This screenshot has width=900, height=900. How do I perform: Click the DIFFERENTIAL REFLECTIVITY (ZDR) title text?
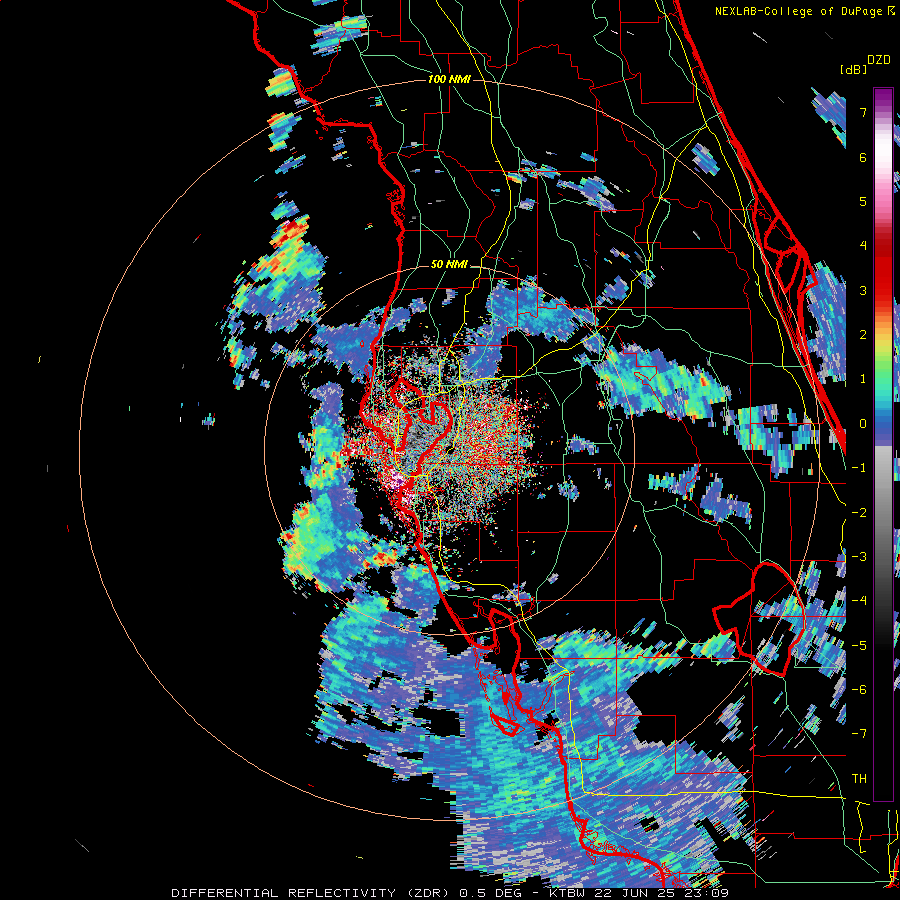click(313, 893)
